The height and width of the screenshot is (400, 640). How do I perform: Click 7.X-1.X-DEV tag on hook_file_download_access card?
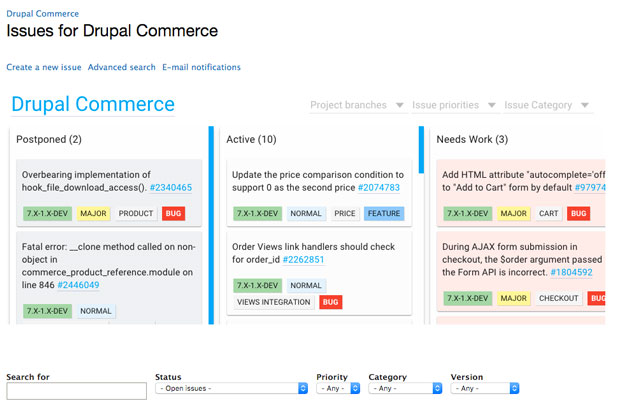click(x=47, y=213)
